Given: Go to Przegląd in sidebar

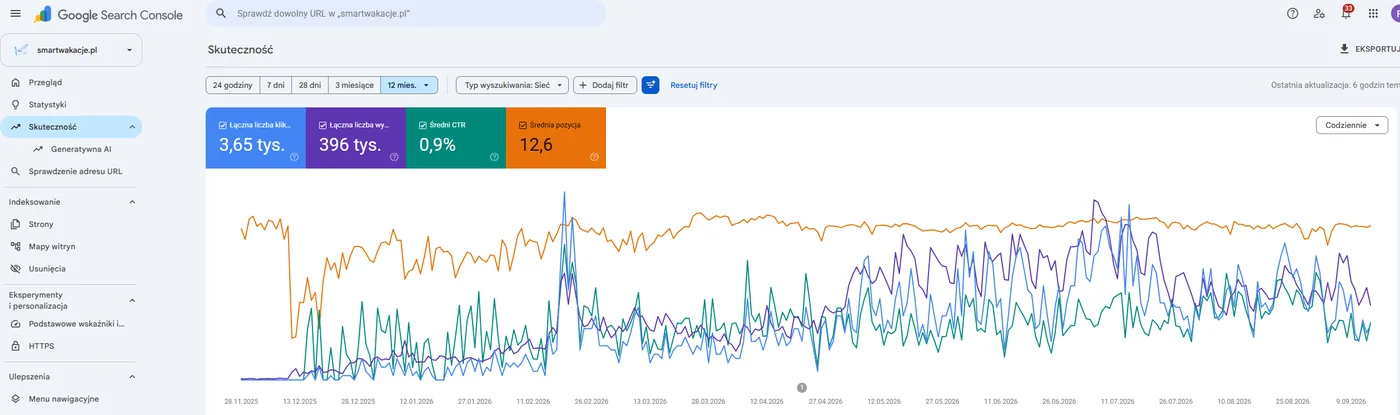Looking at the screenshot, I should pyautogui.click(x=71, y=82).
